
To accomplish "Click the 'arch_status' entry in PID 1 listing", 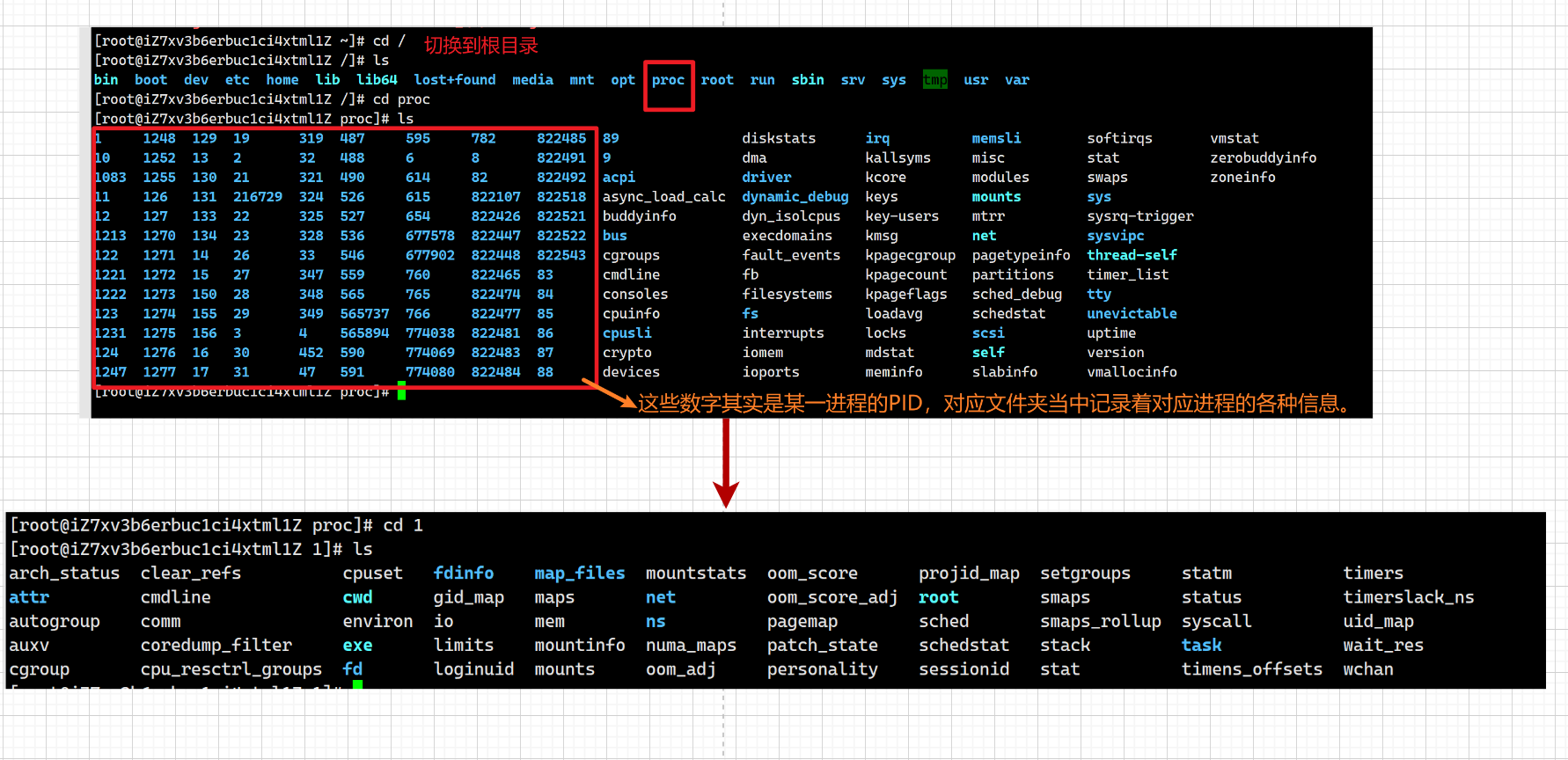I will click(x=64, y=574).
